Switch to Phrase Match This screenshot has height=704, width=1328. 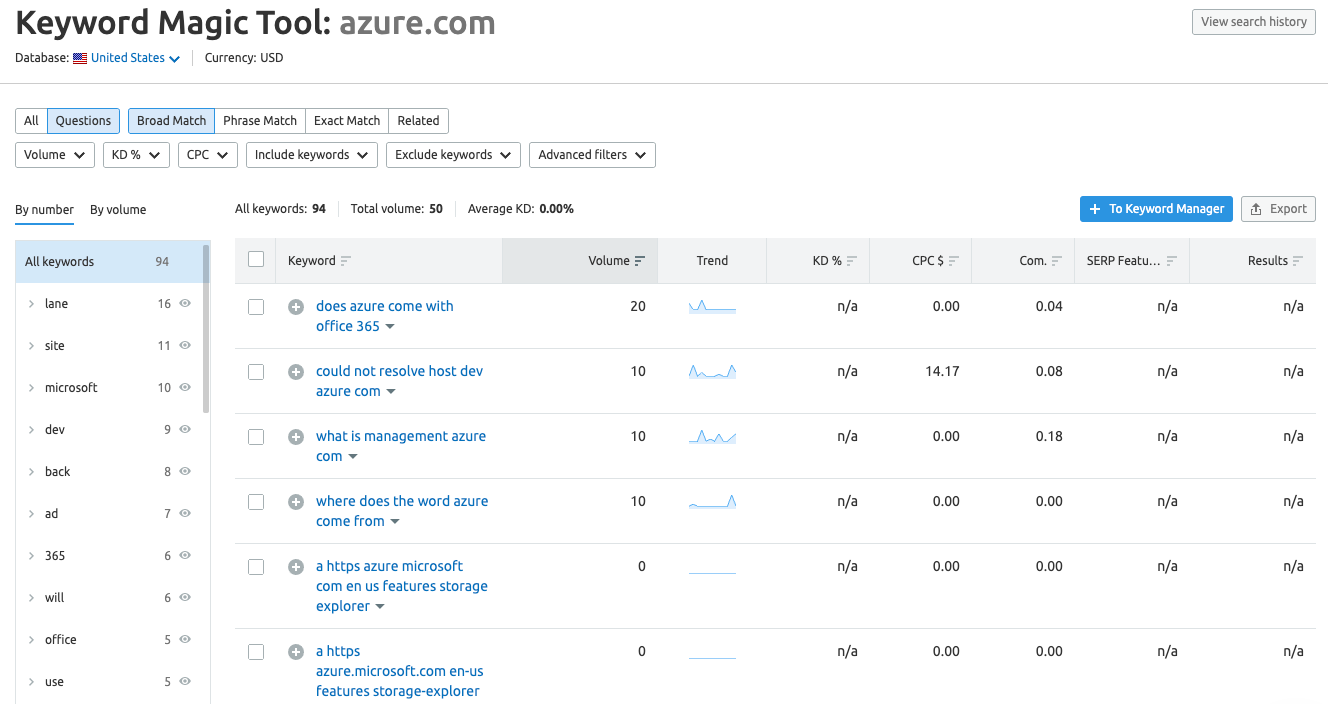click(x=260, y=121)
